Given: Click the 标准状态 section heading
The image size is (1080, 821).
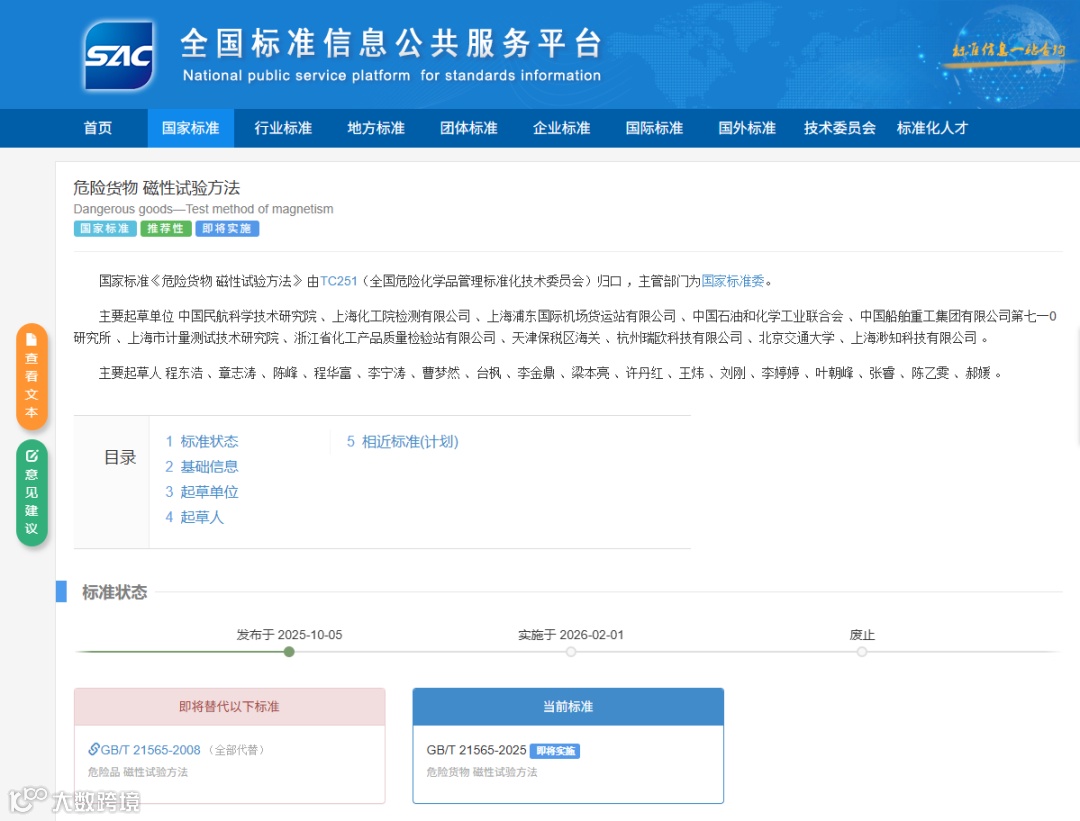Looking at the screenshot, I should 114,592.
